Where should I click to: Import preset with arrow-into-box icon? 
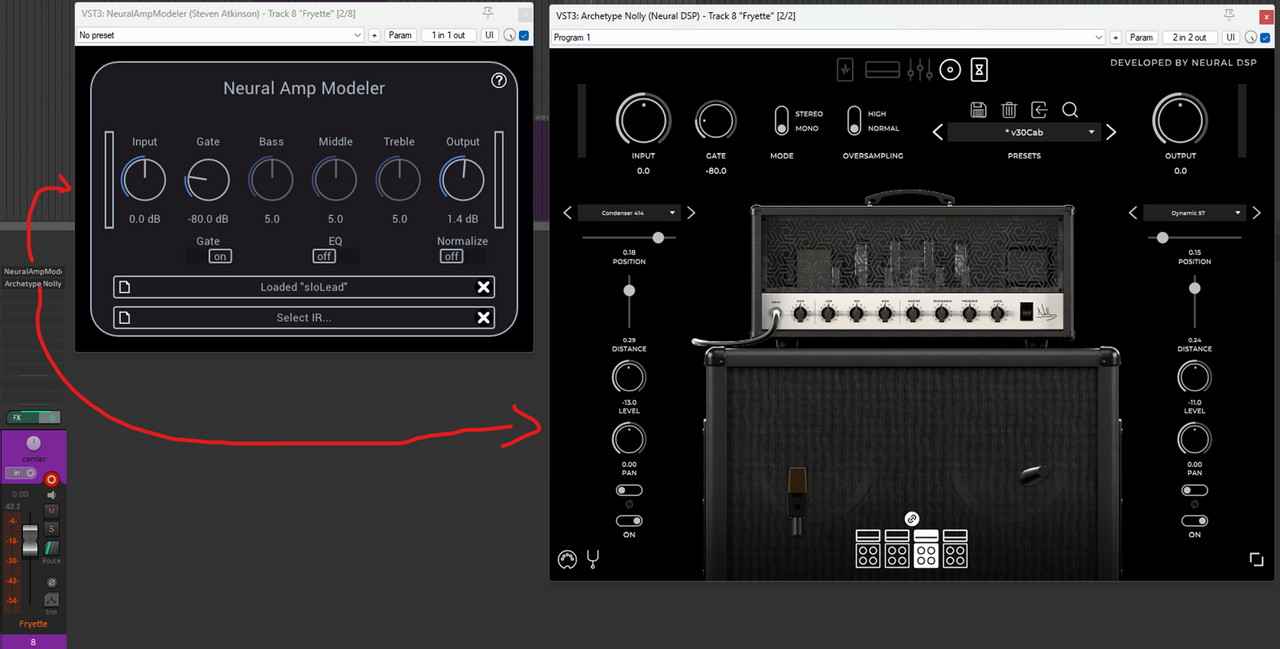(1040, 110)
